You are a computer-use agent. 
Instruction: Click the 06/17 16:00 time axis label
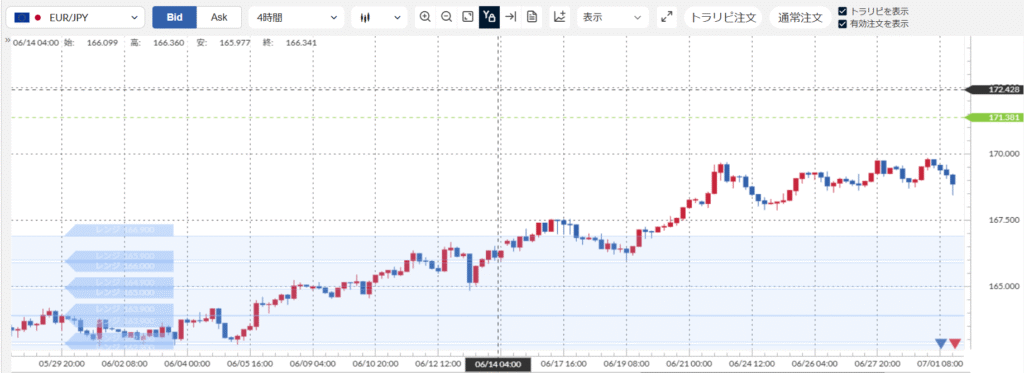tap(563, 365)
